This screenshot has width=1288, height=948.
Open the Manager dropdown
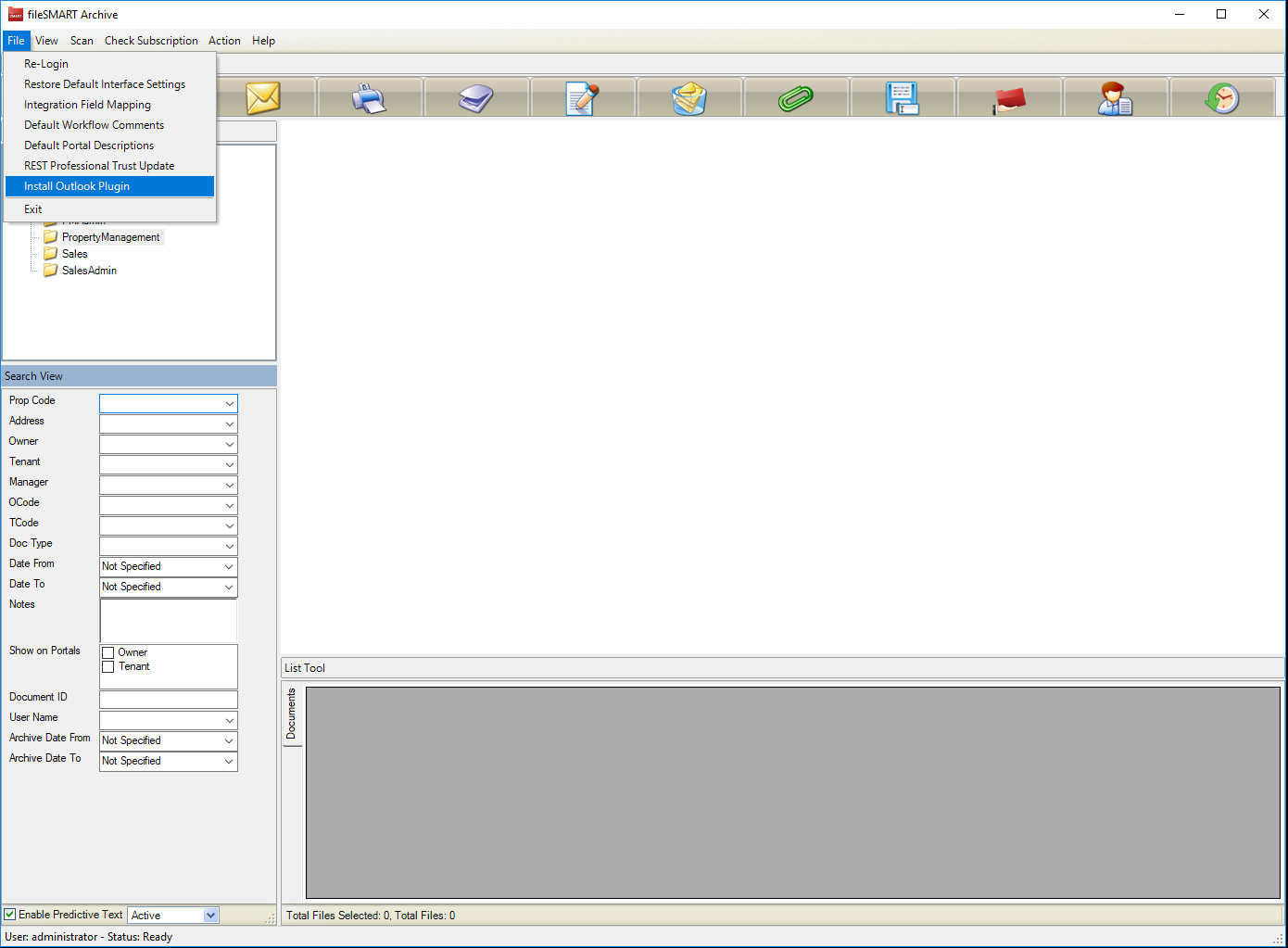click(229, 485)
